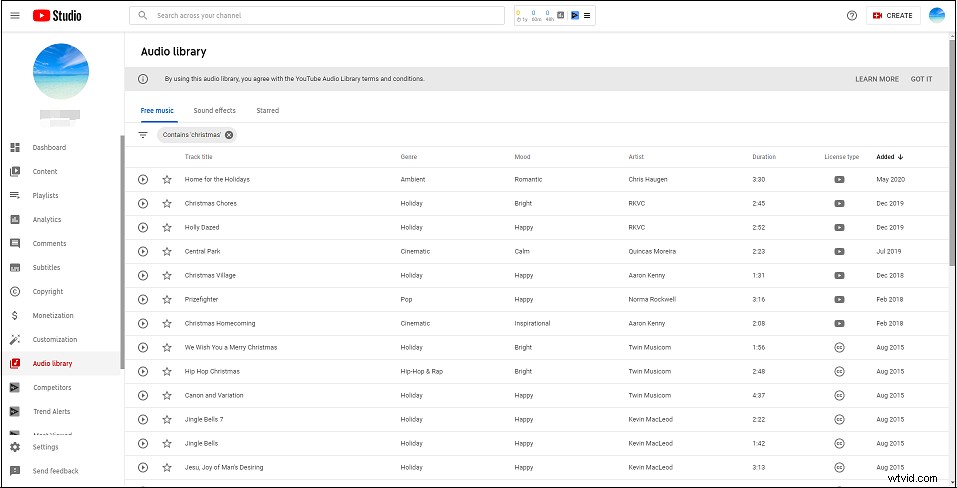Image resolution: width=957 pixels, height=488 pixels.
Task: Click the LEARN MORE link in banner
Action: 876,79
